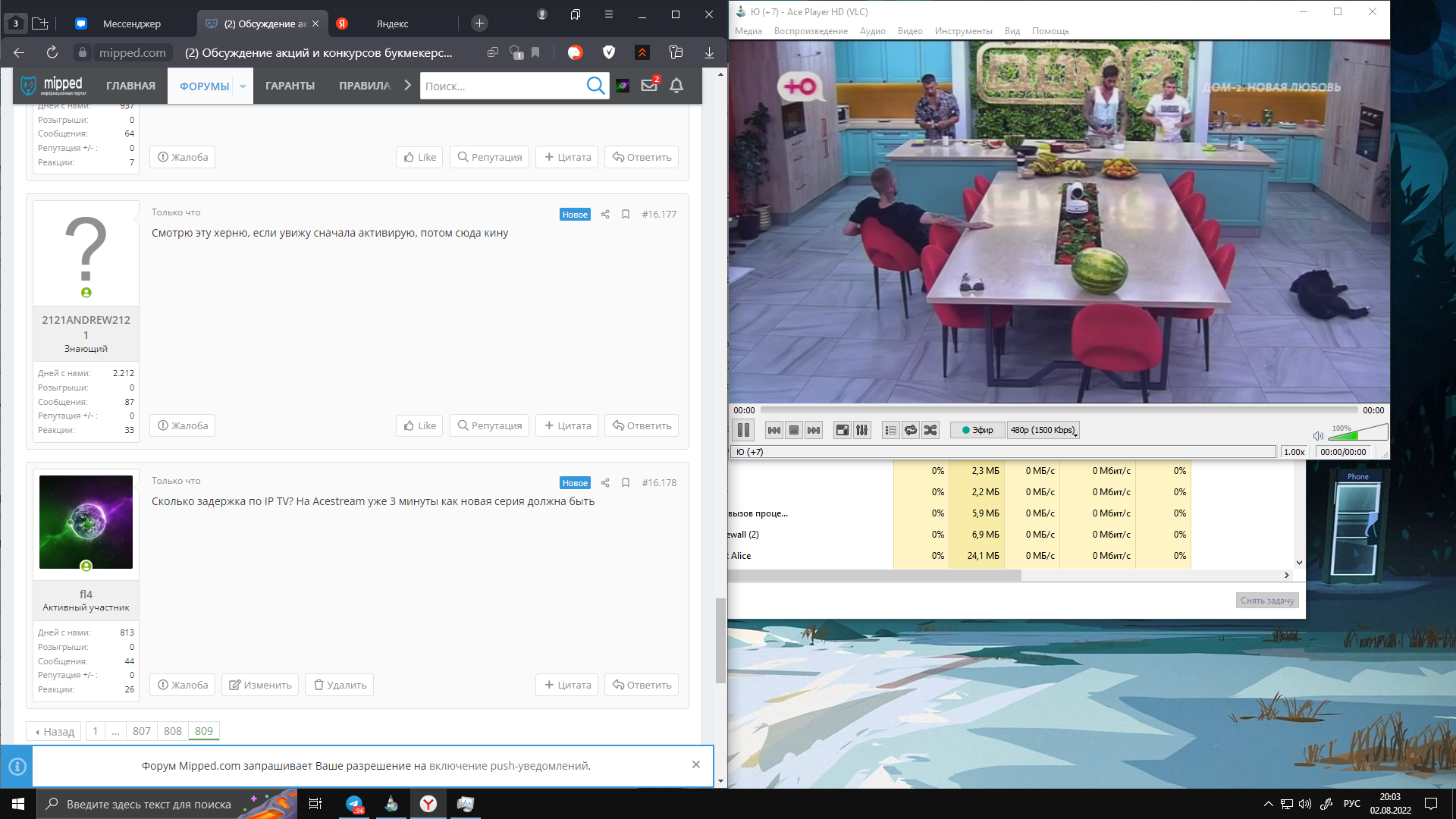
Task: Open the browser profile avatar icon
Action: coord(541,14)
